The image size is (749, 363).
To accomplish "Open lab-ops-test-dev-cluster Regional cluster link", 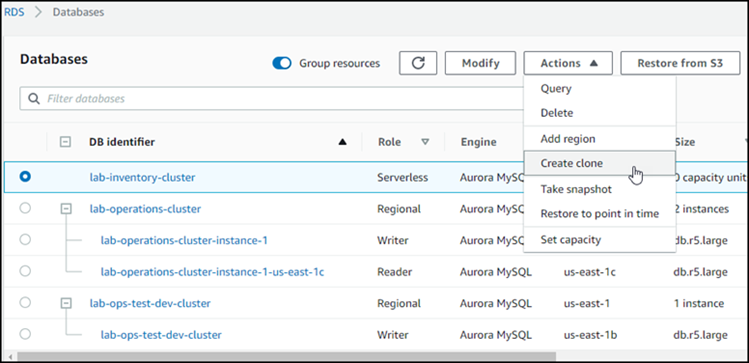I will click(x=150, y=303).
